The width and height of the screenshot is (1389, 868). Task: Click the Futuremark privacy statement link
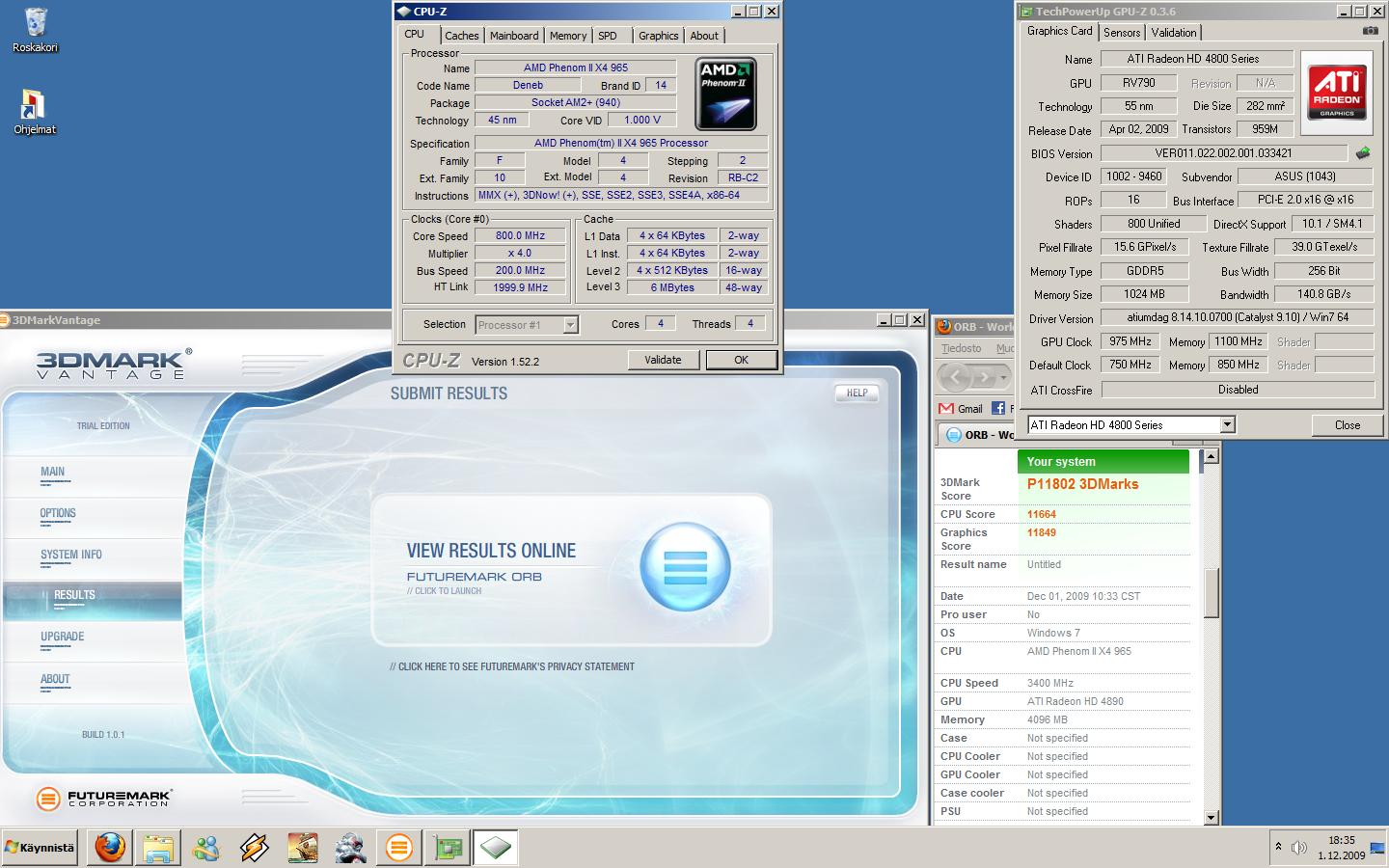tap(512, 666)
